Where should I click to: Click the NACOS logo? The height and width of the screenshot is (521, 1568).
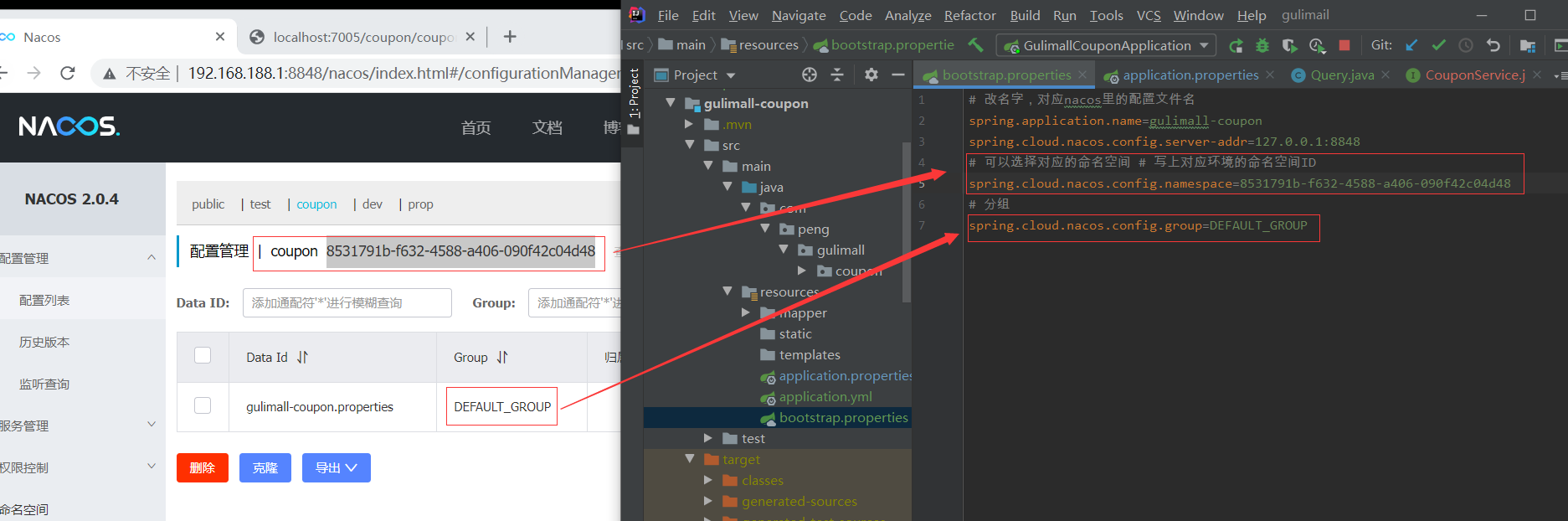[x=69, y=126]
